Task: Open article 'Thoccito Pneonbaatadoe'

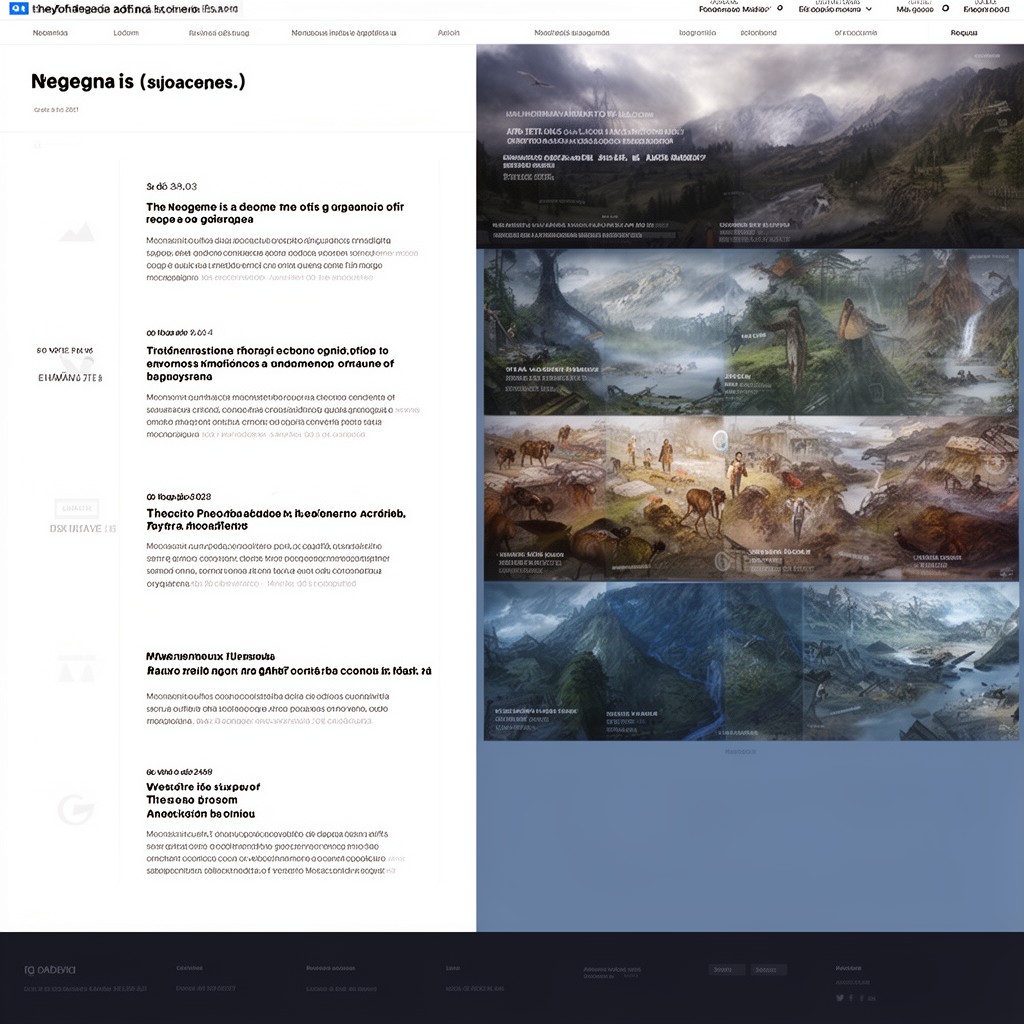Action: pos(276,519)
